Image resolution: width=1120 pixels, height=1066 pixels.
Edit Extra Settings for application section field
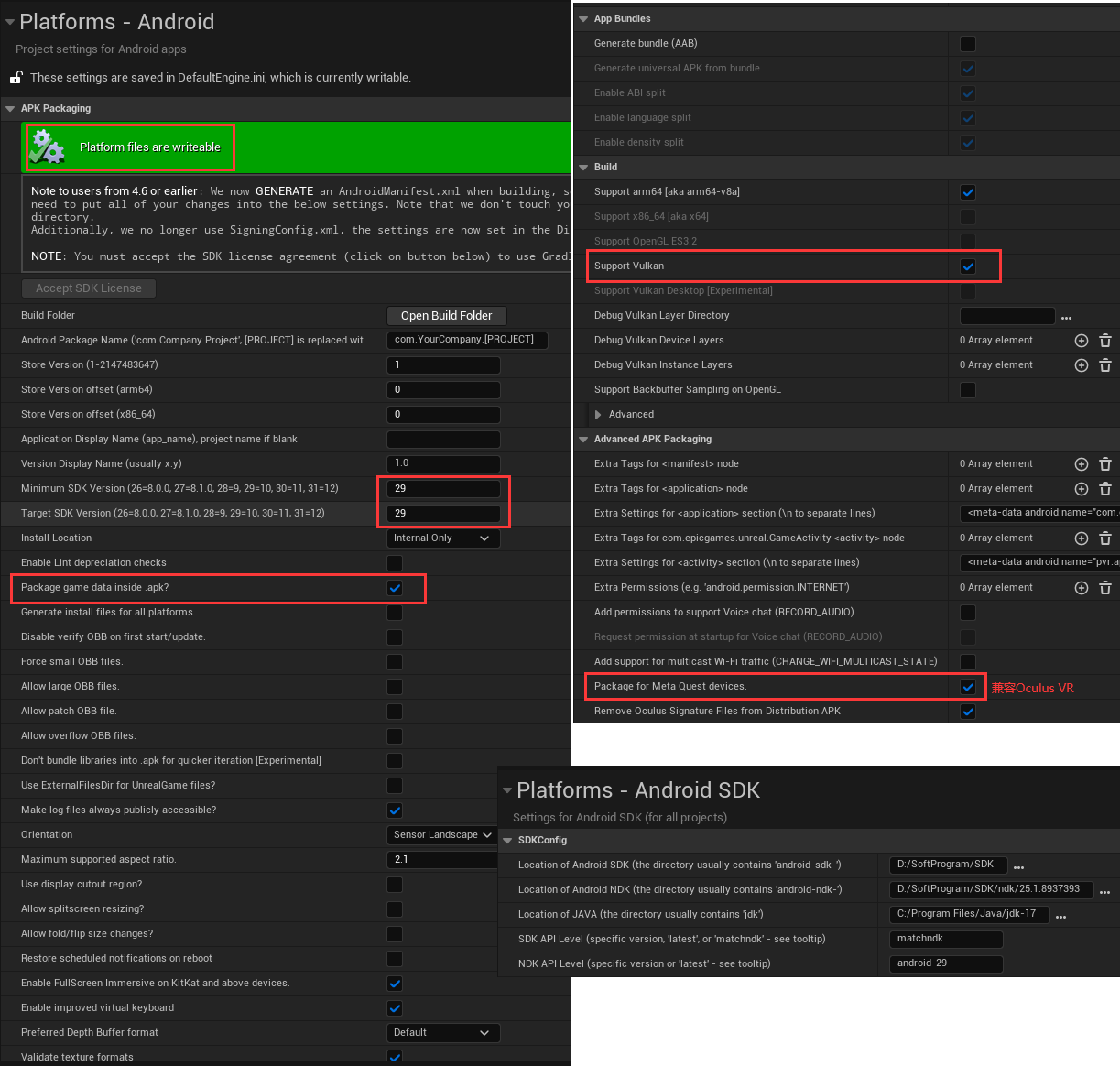pos(1039,514)
